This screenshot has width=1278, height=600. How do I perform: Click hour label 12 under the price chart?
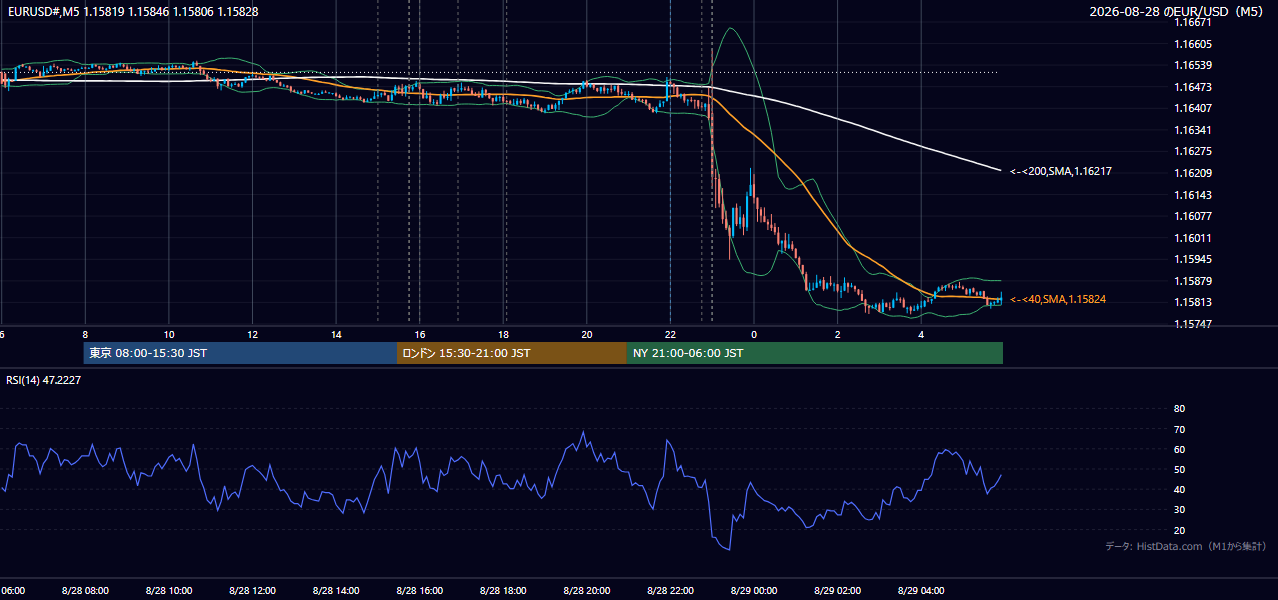coord(253,334)
